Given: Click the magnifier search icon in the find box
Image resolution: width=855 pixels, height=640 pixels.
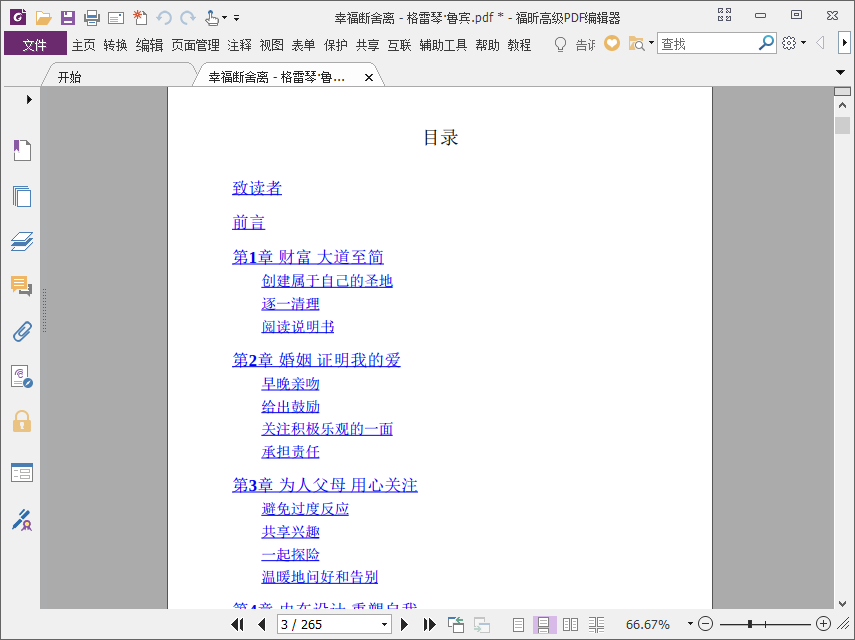Looking at the screenshot, I should 766,43.
